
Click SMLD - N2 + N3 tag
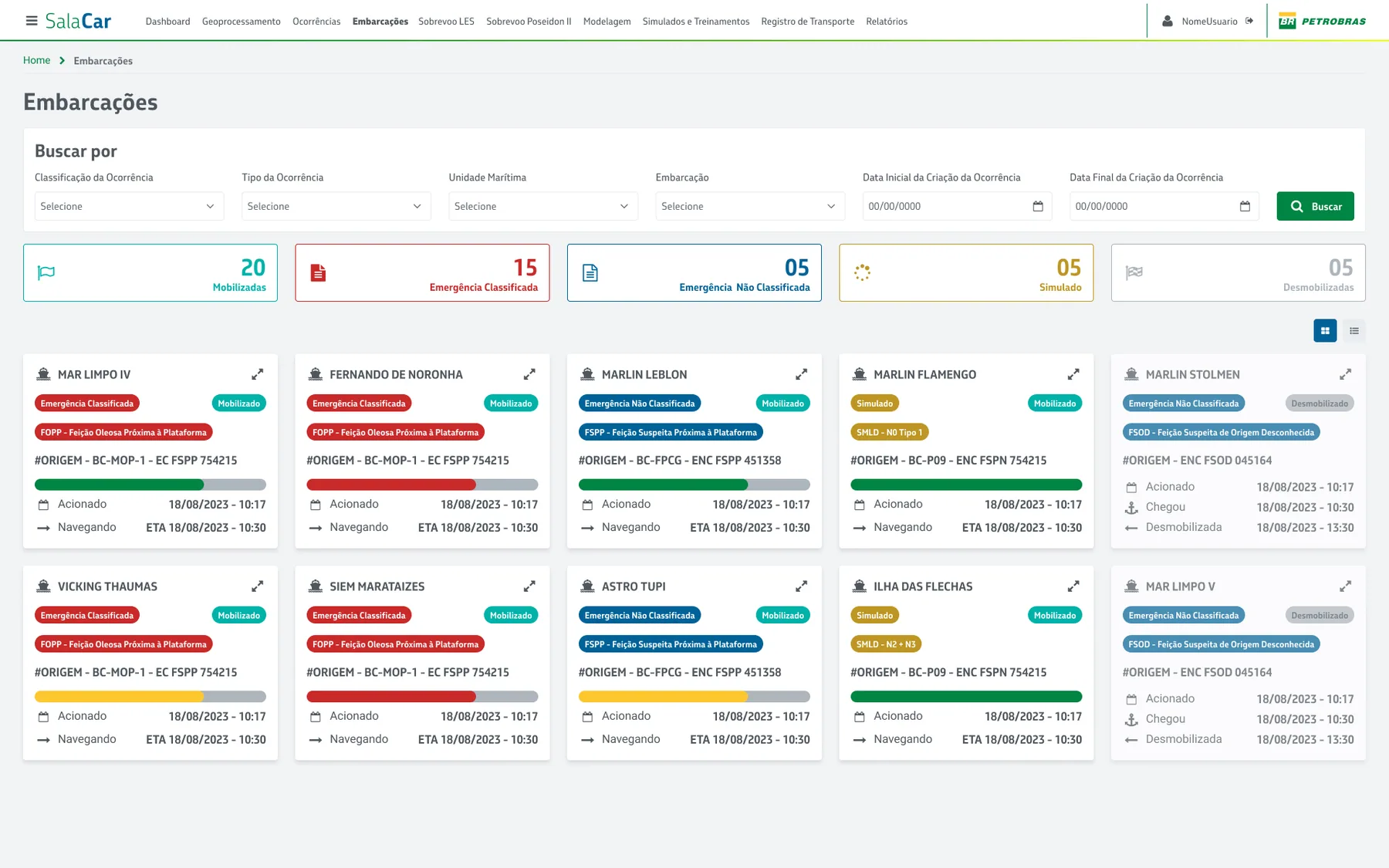(x=886, y=644)
